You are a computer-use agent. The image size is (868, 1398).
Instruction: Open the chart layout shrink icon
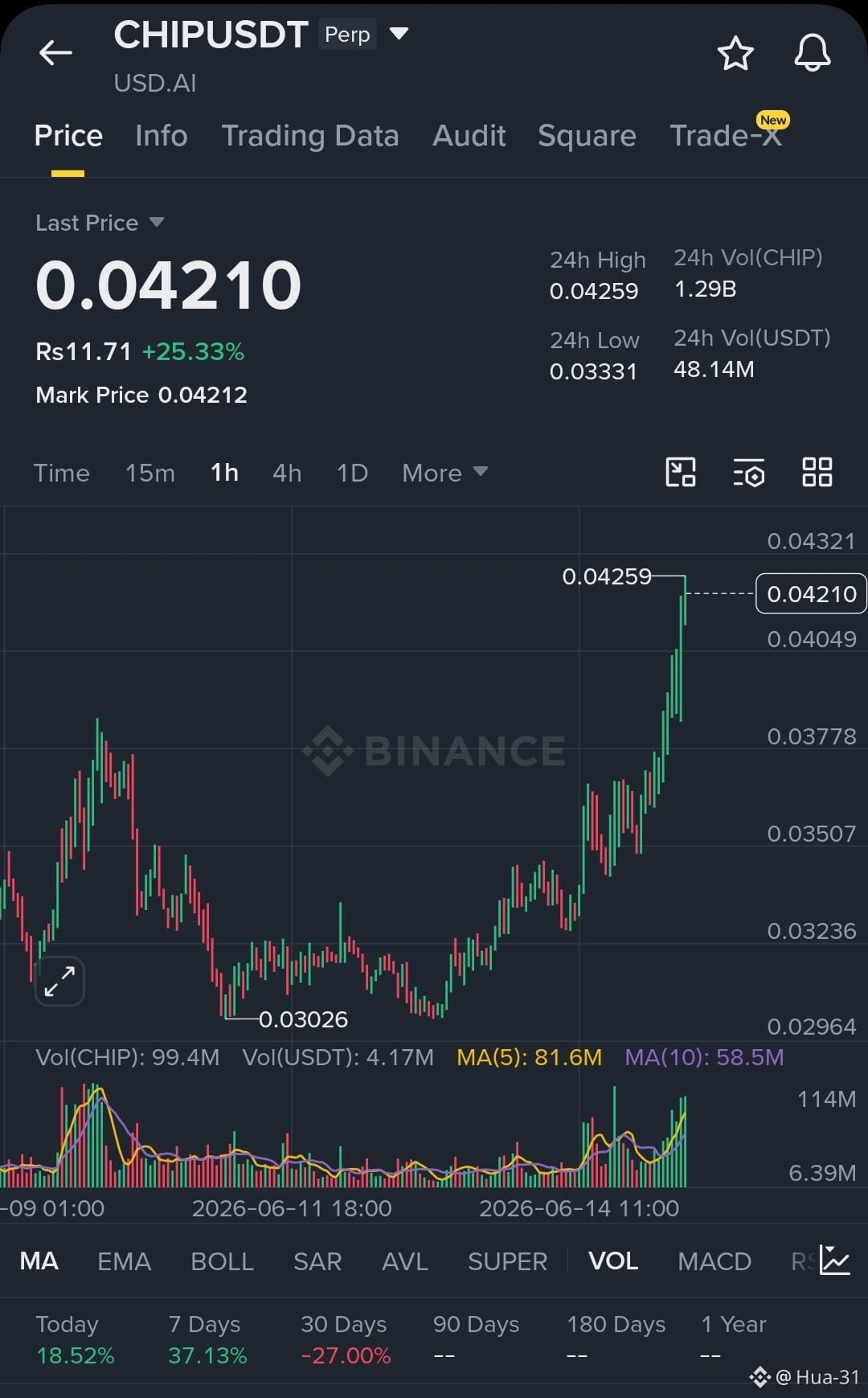coord(681,472)
